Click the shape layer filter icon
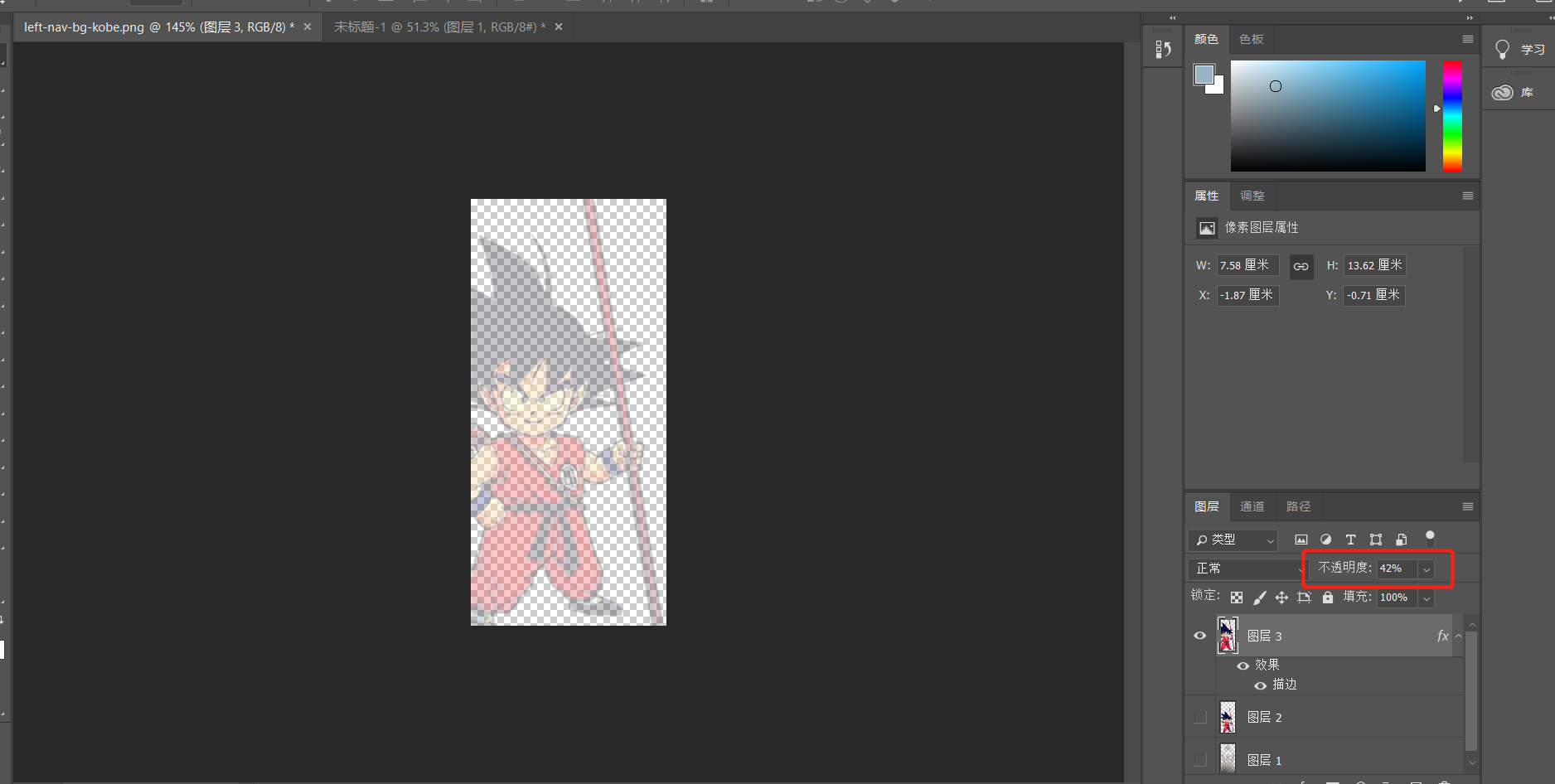The image size is (1555, 784). coord(1375,540)
